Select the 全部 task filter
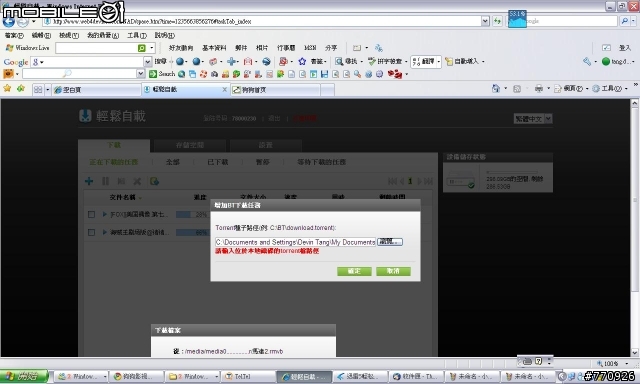This screenshot has width=640, height=384. [x=173, y=162]
